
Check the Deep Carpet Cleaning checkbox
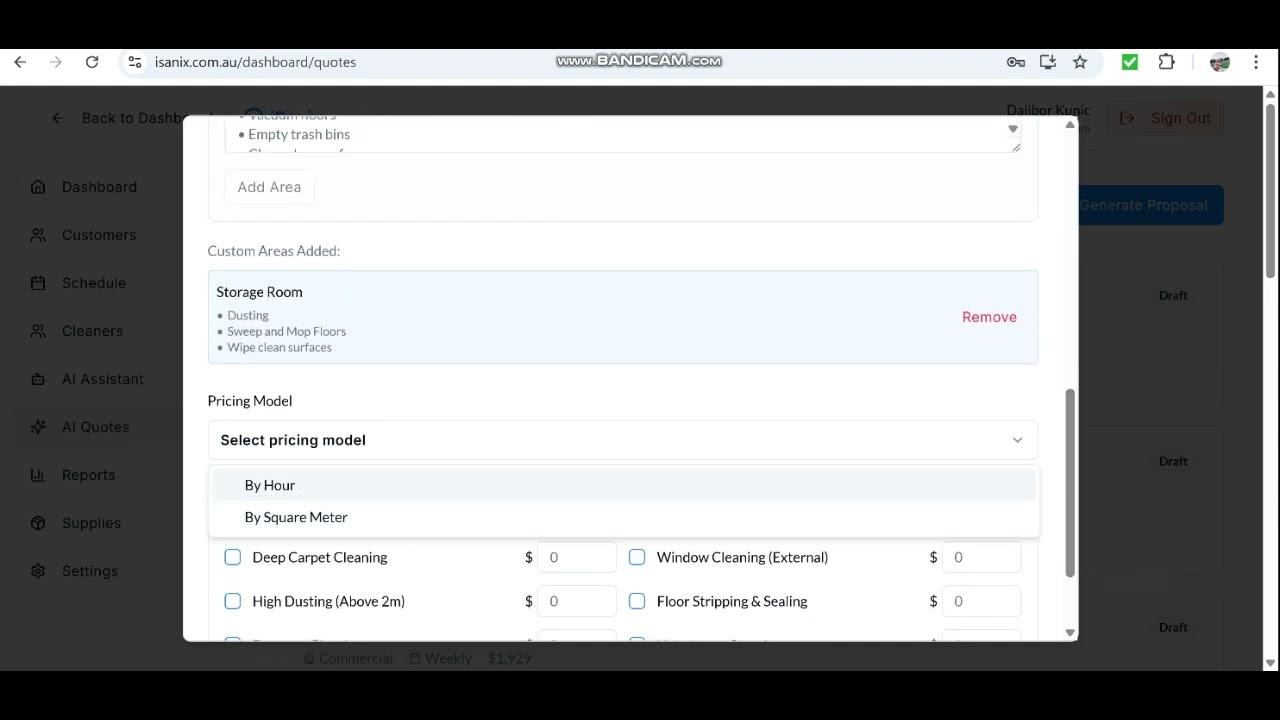coord(233,557)
